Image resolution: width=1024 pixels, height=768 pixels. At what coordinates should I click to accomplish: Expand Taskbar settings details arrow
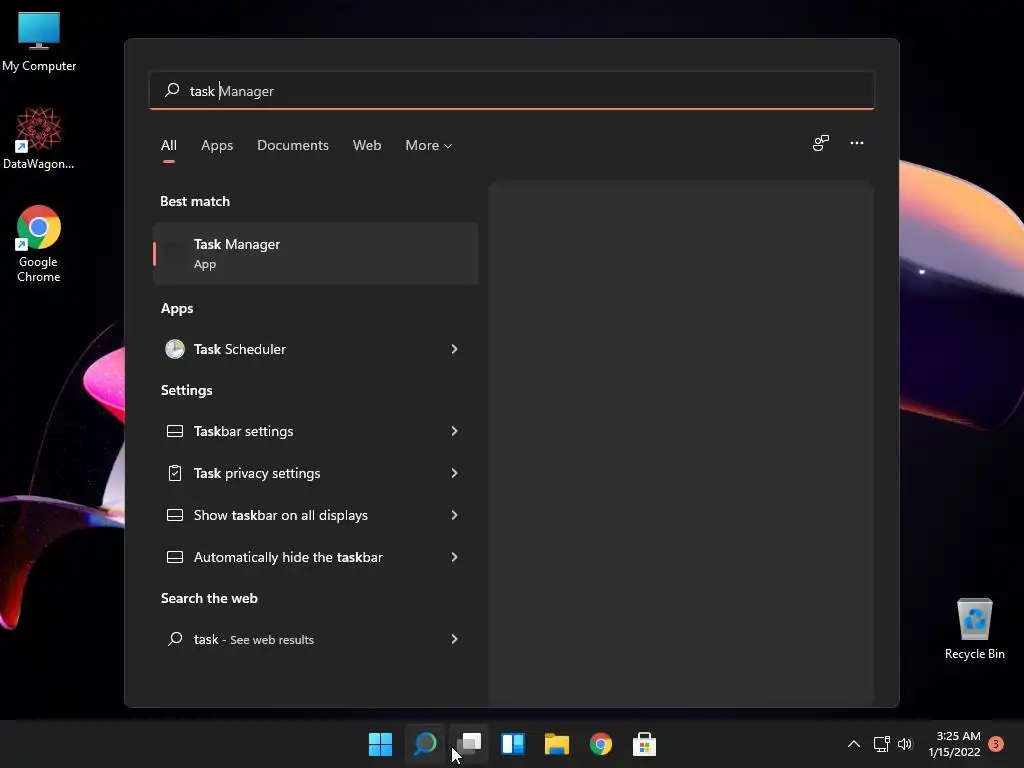point(455,431)
